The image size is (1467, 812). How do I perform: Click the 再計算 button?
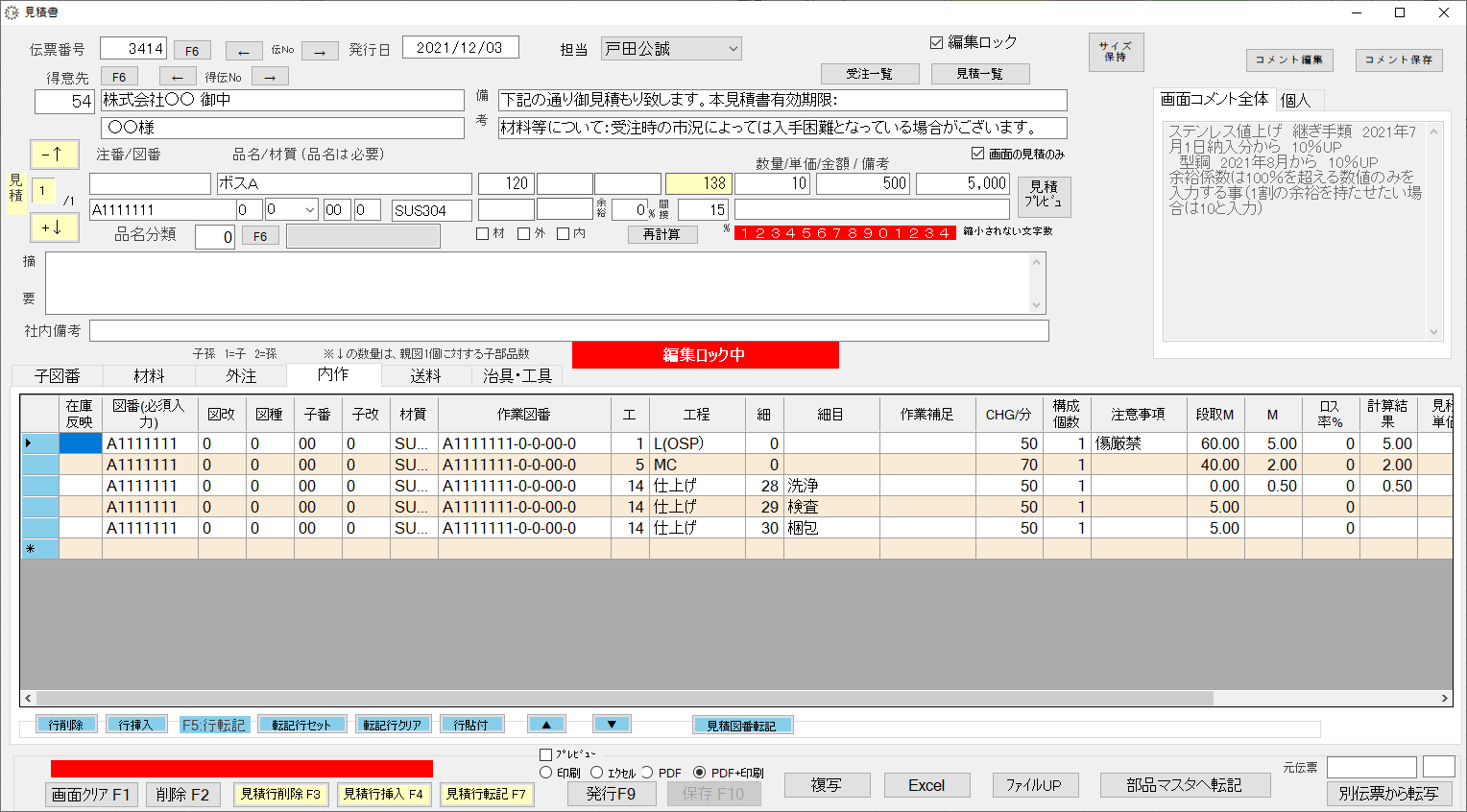[x=661, y=234]
